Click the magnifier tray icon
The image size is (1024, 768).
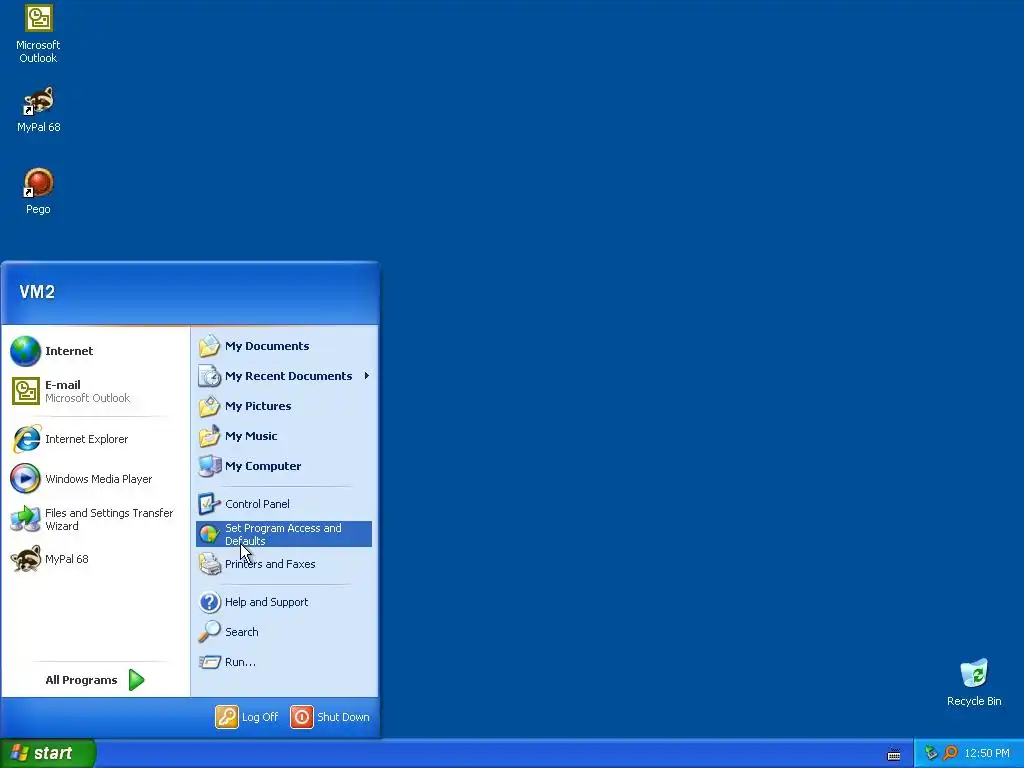(x=950, y=753)
